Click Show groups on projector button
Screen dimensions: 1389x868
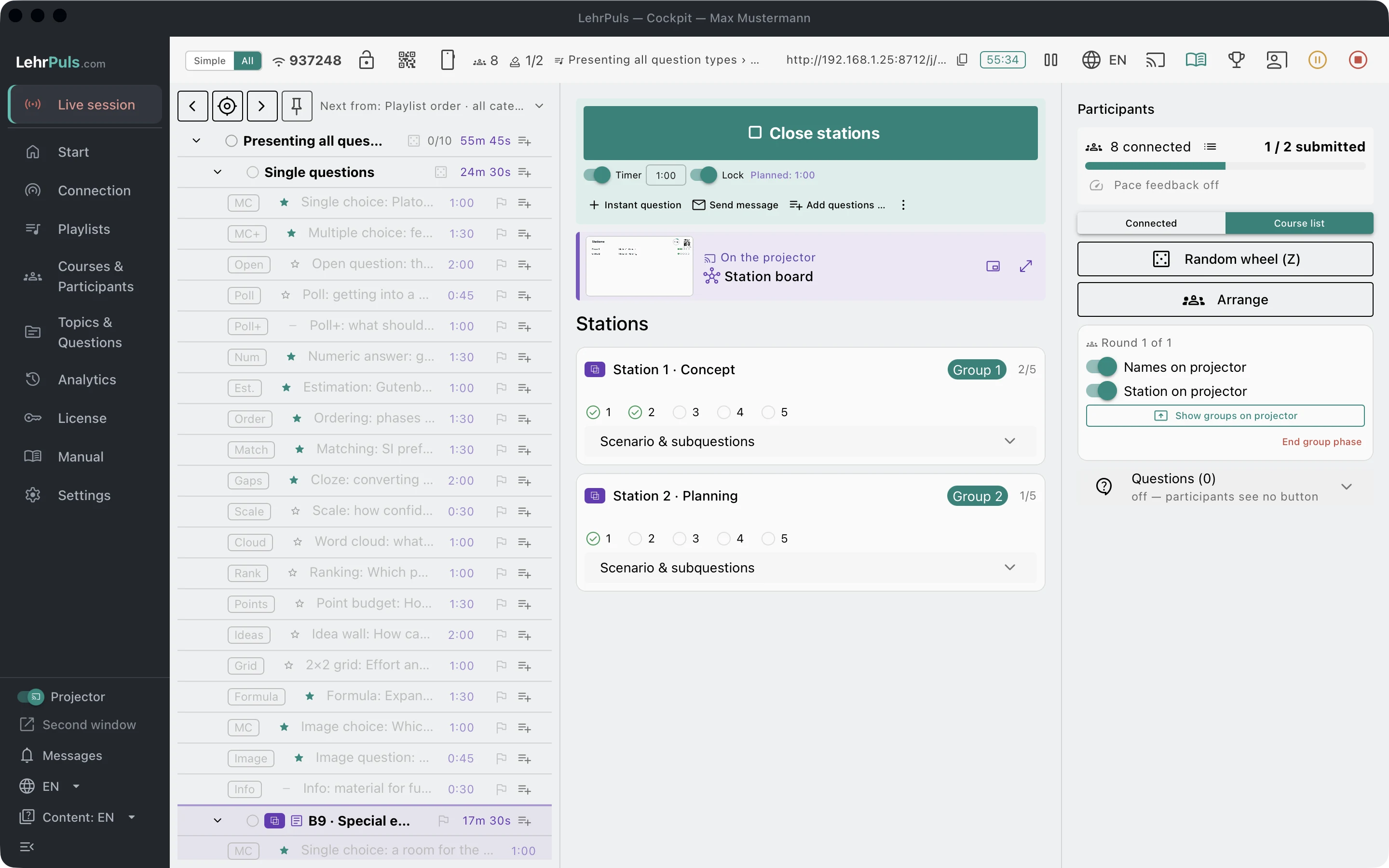[1225, 416]
